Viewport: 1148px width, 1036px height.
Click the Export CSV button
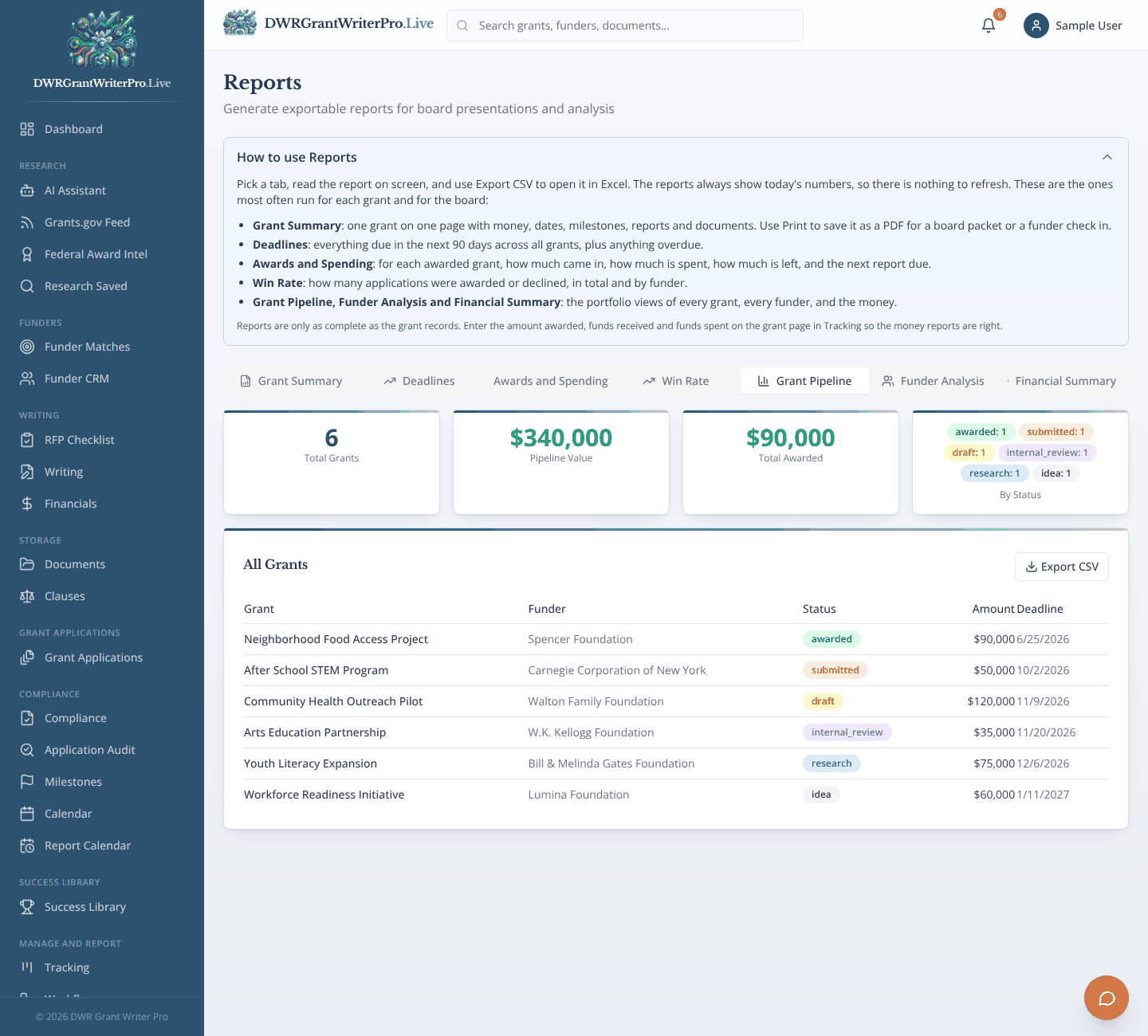[x=1062, y=567]
